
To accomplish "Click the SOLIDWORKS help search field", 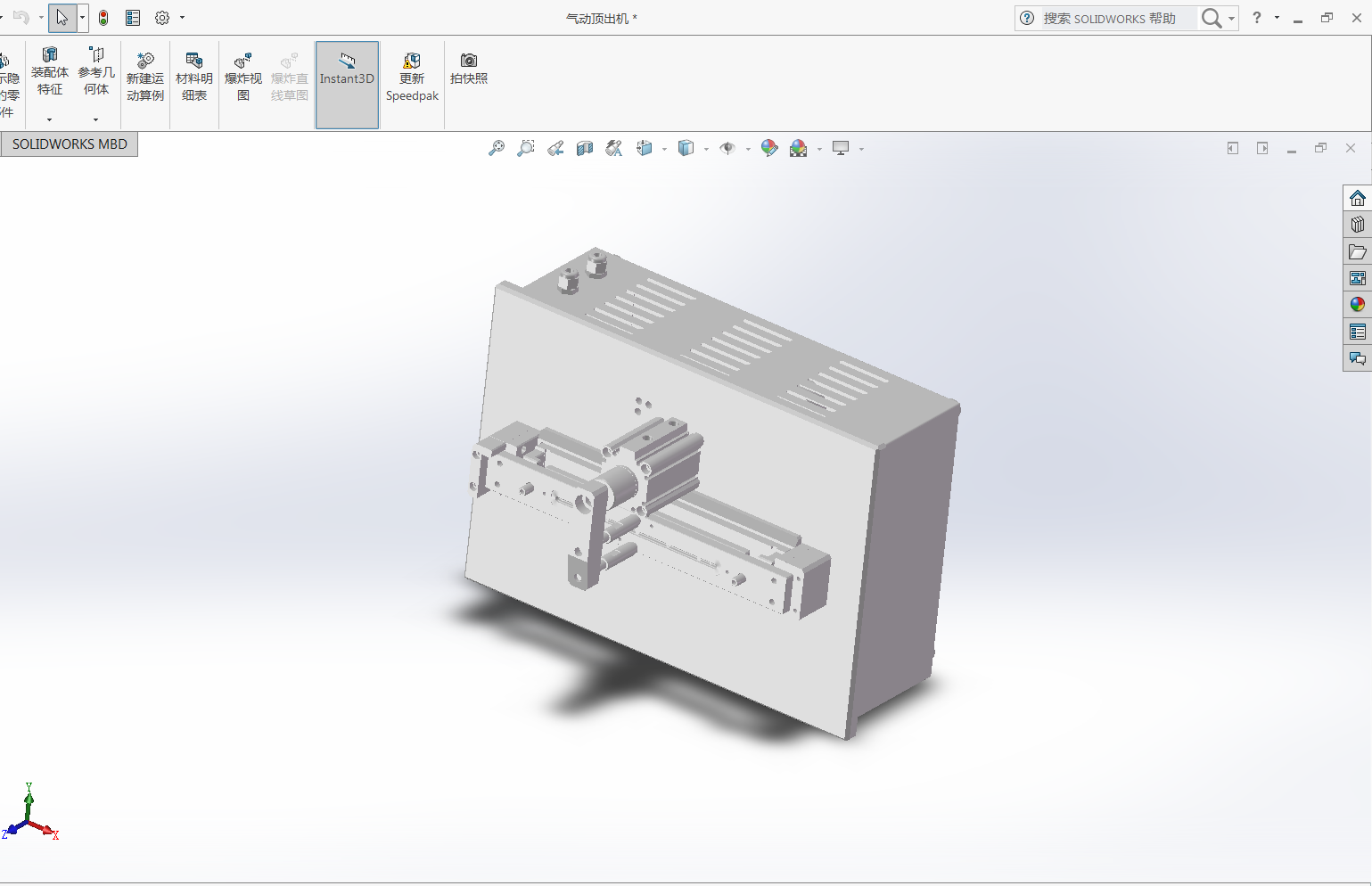I will 1117,19.
